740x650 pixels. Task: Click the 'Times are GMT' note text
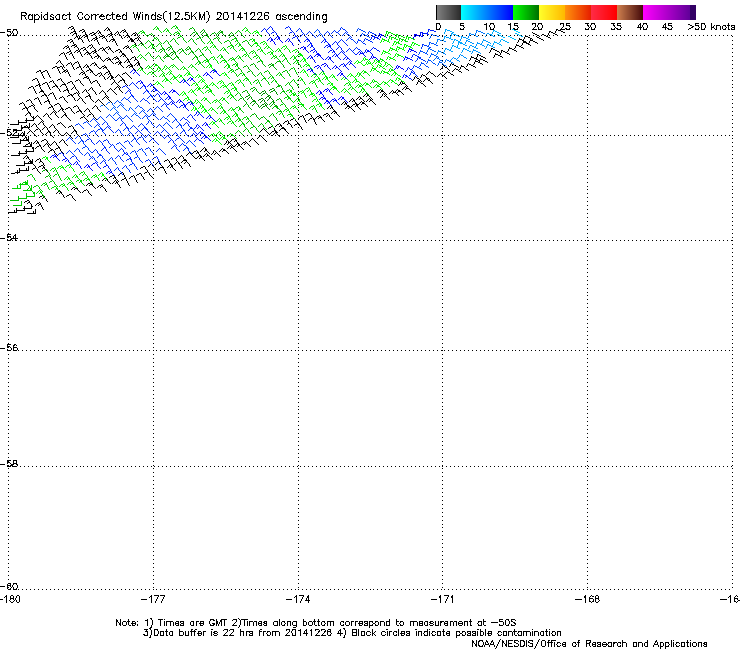193,623
